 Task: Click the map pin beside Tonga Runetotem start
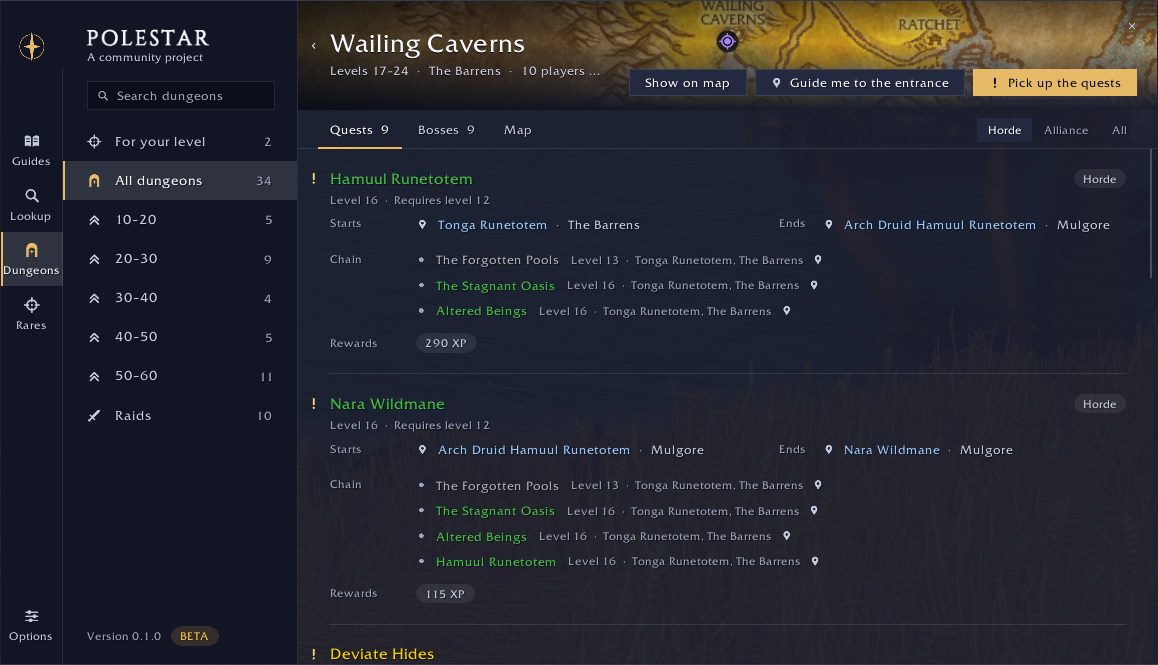pyautogui.click(x=422, y=225)
